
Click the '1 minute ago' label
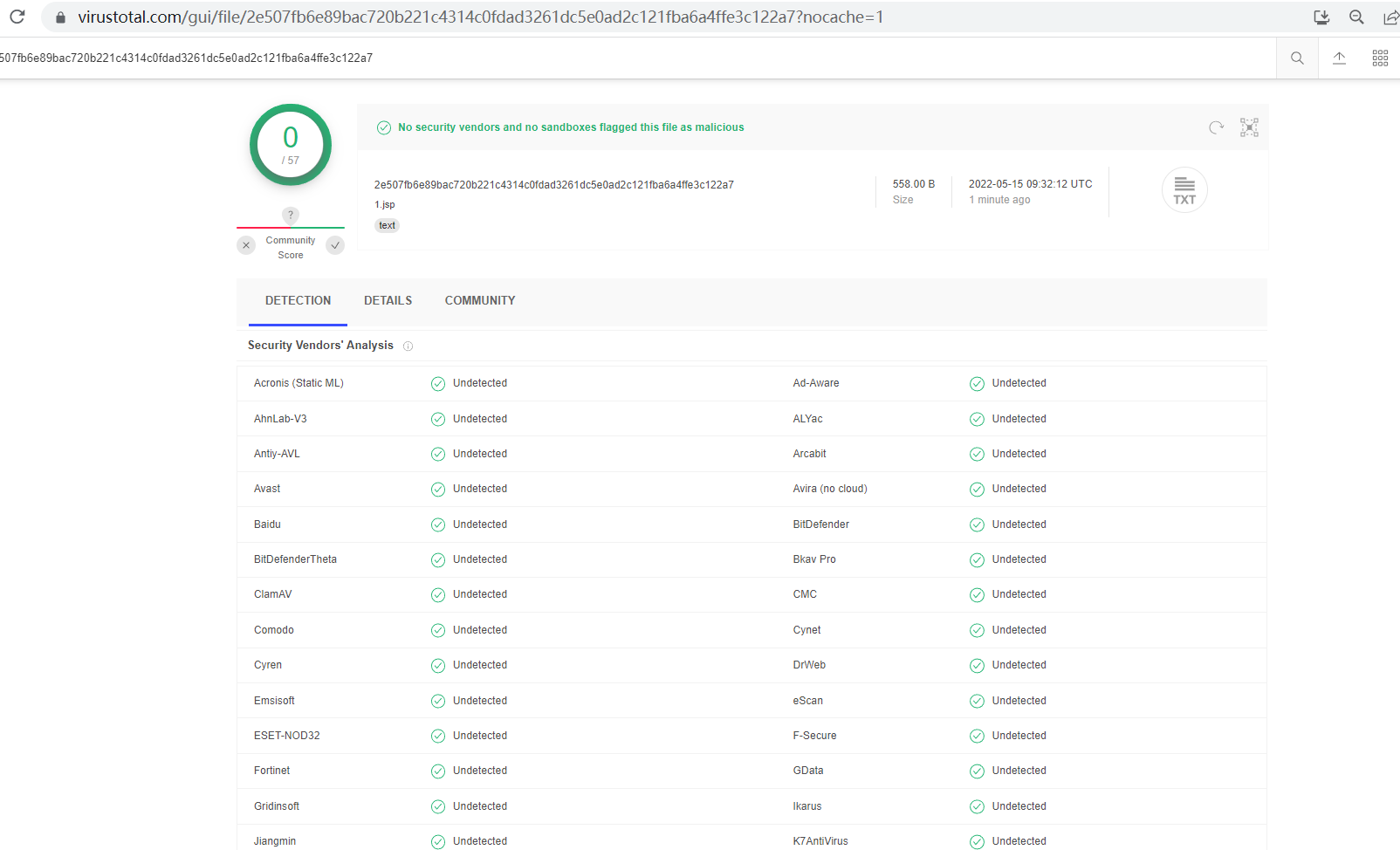click(999, 200)
